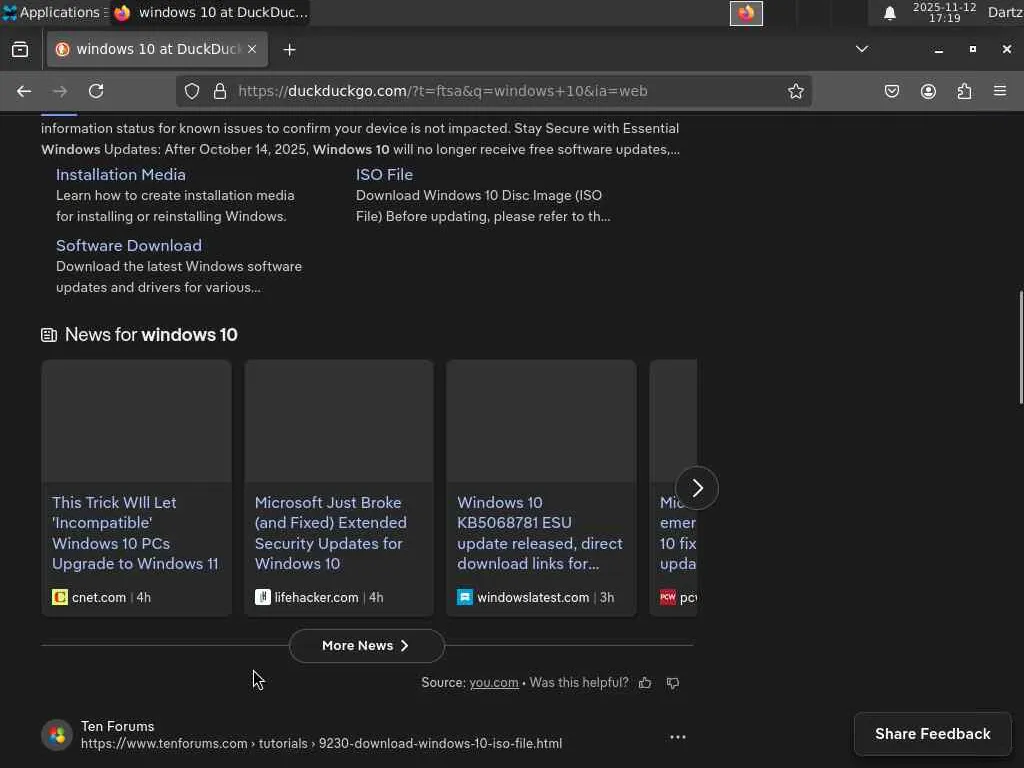Open the KB5068781 ESU update article
Screen dimensions: 1024x768
[x=540, y=533]
